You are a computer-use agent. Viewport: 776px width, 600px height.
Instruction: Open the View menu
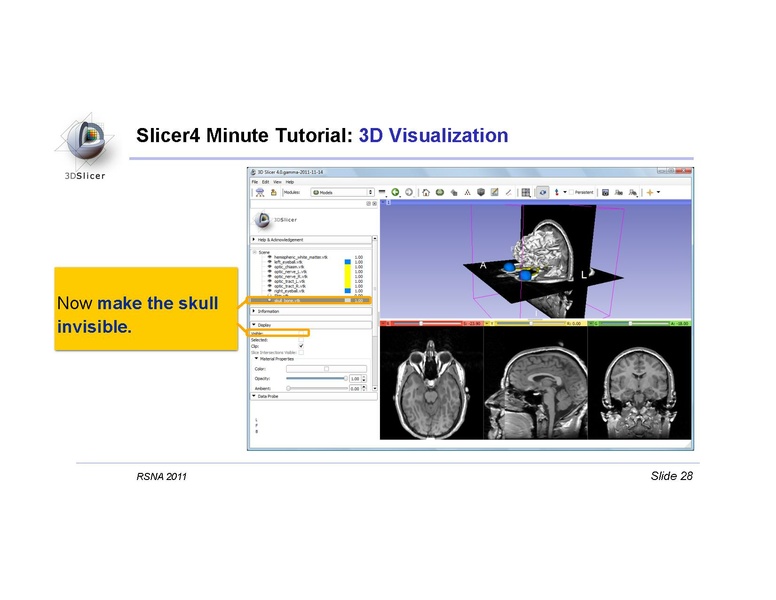pos(278,182)
